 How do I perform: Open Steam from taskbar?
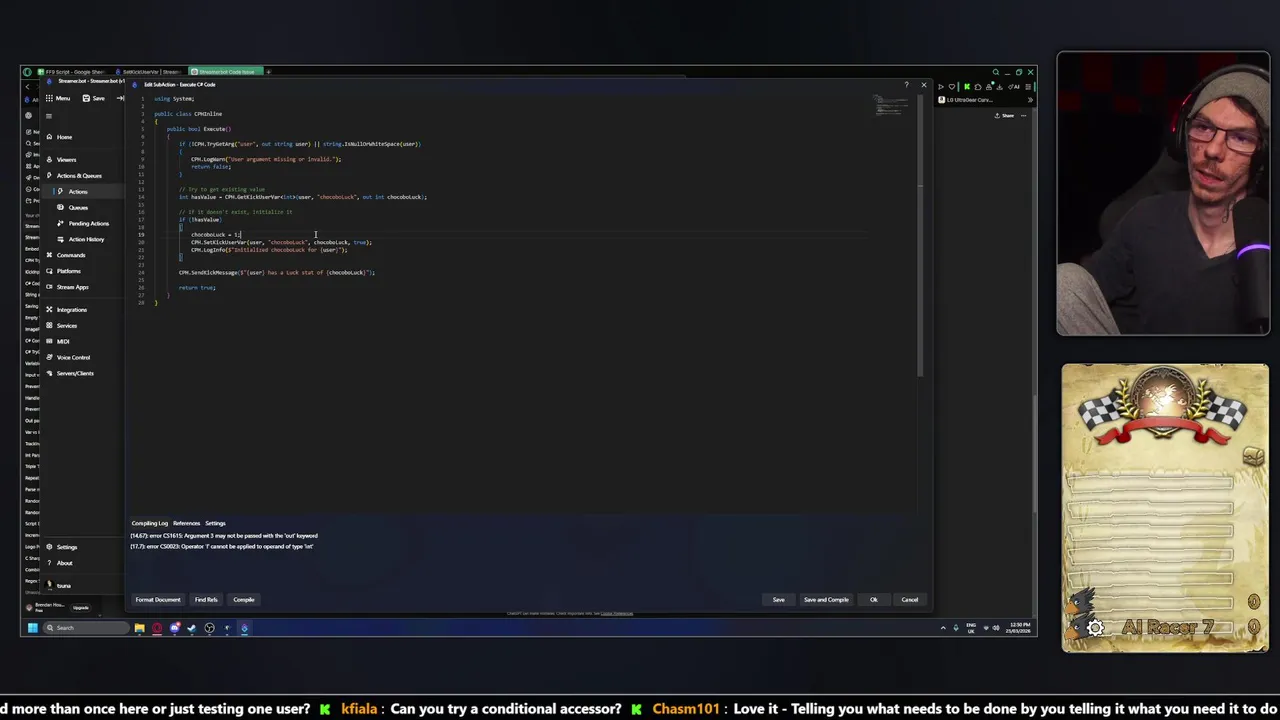point(192,628)
